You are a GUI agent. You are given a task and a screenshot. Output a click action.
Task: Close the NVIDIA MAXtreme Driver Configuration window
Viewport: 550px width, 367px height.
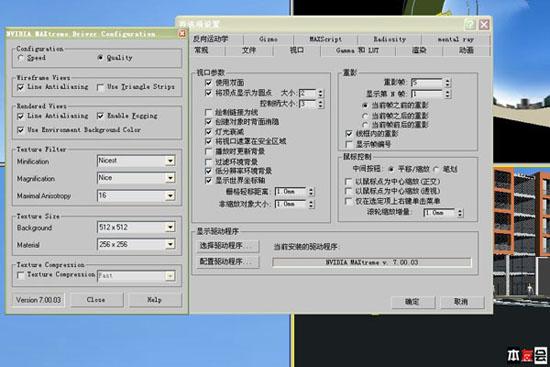pyautogui.click(x=182, y=34)
